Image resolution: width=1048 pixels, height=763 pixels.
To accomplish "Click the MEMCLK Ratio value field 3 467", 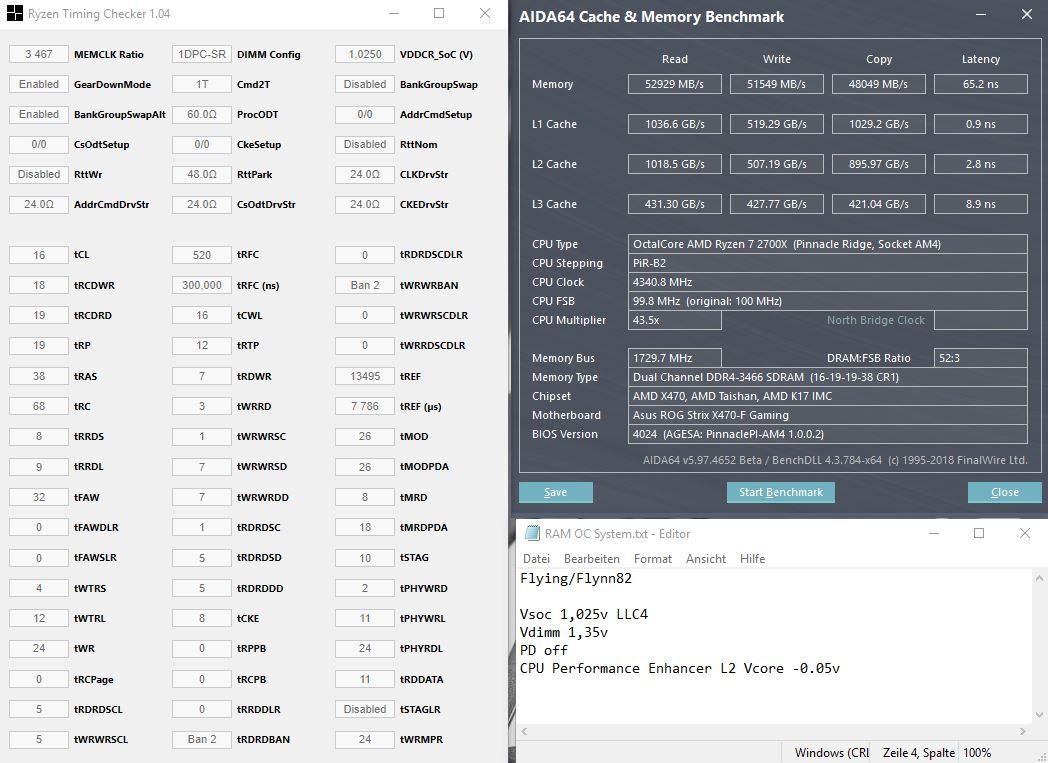I will (39, 54).
